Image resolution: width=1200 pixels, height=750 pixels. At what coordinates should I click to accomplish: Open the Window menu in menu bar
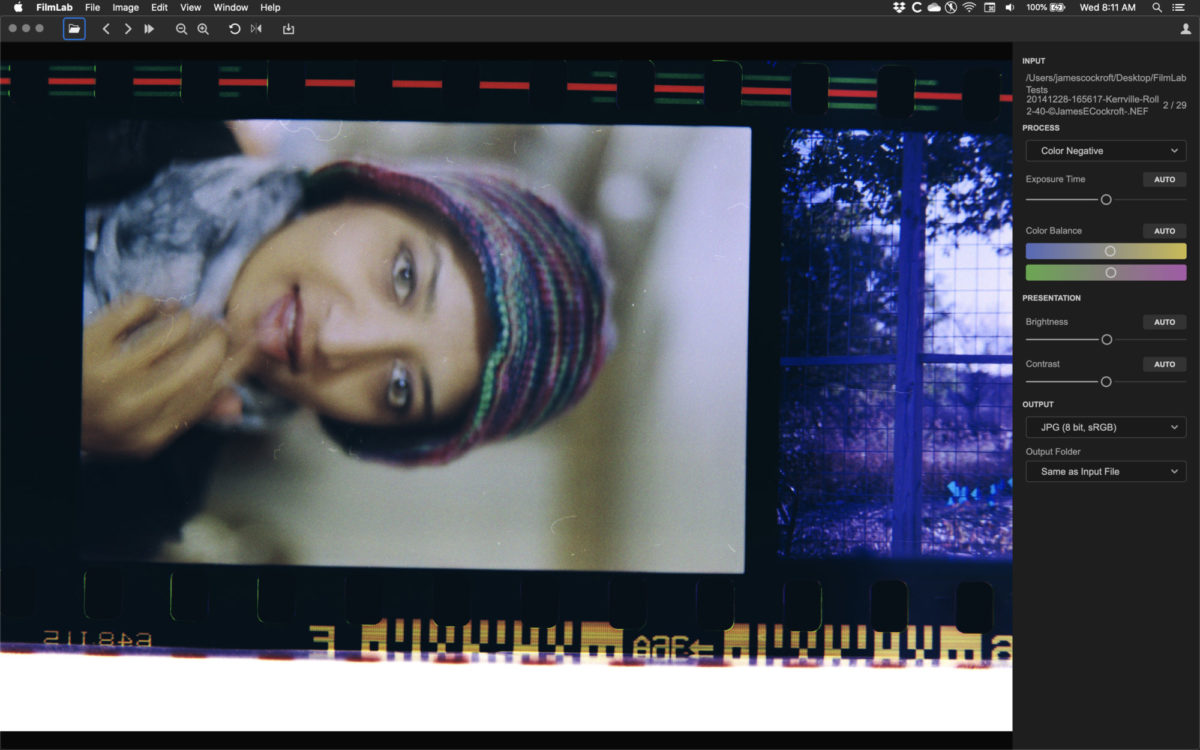pyautogui.click(x=231, y=7)
